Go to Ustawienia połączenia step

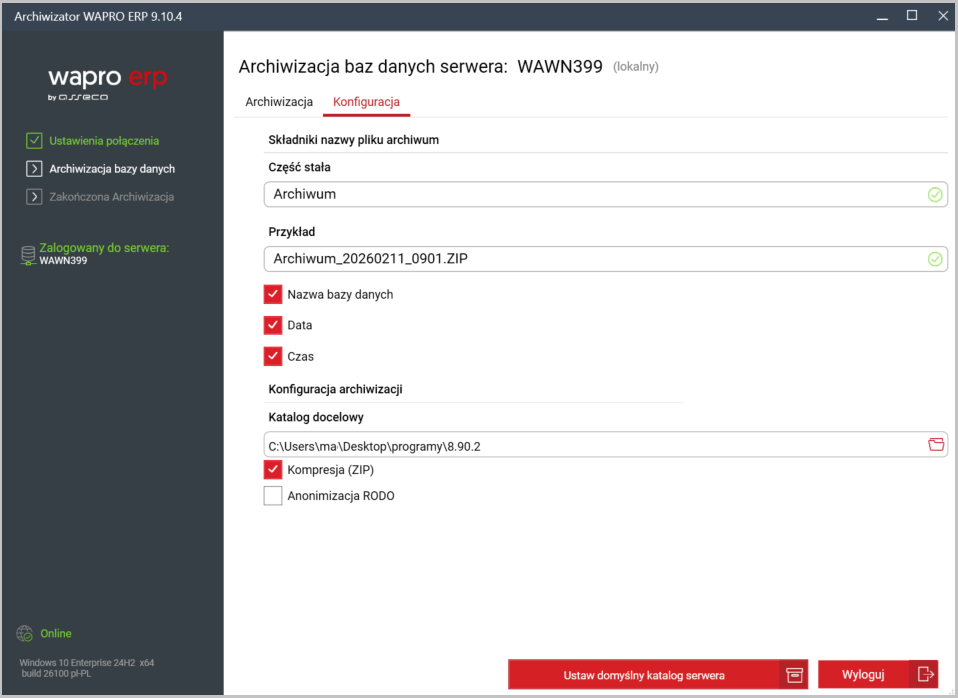pos(103,141)
